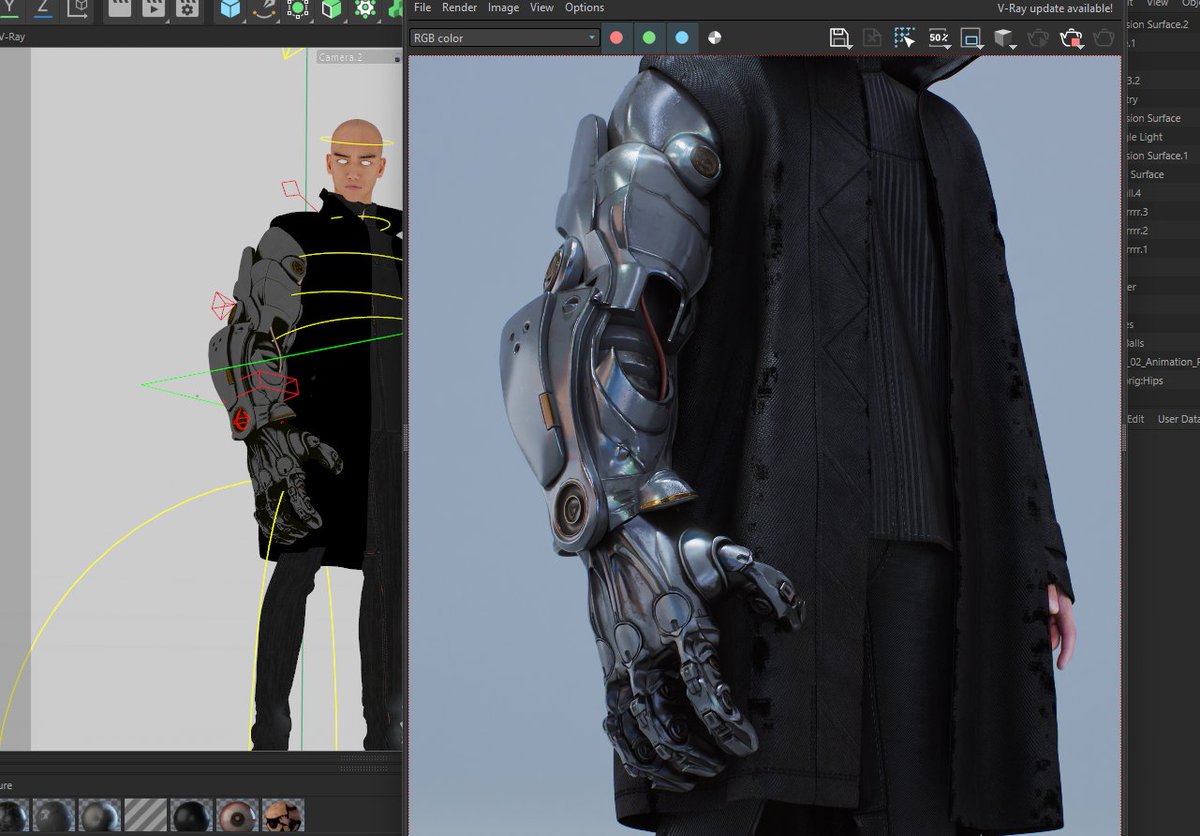Select 'rrrr.1' object in list
The width and height of the screenshot is (1200, 836).
(x=1138, y=249)
